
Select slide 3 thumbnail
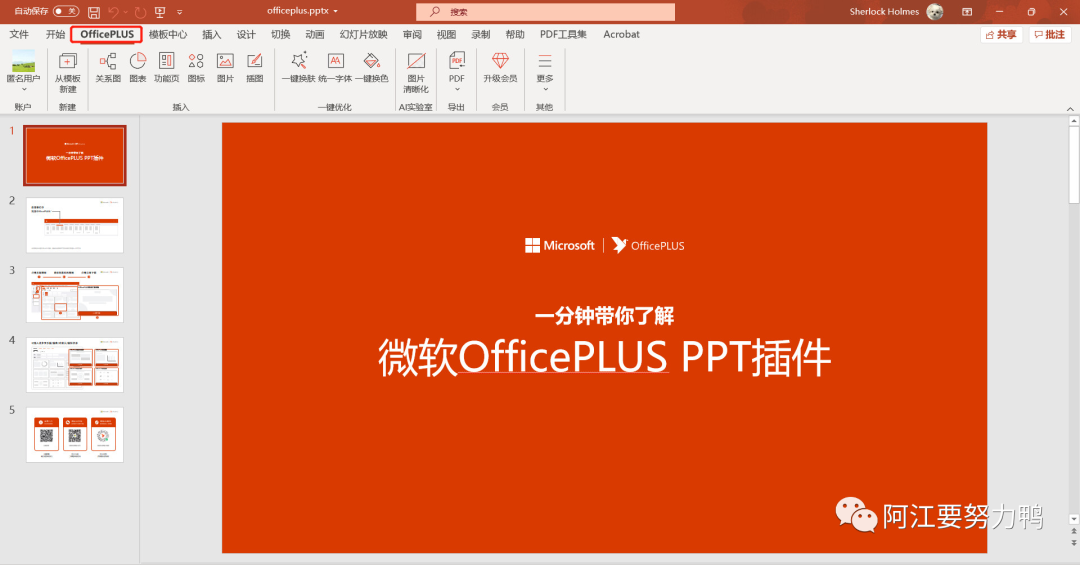click(x=75, y=295)
